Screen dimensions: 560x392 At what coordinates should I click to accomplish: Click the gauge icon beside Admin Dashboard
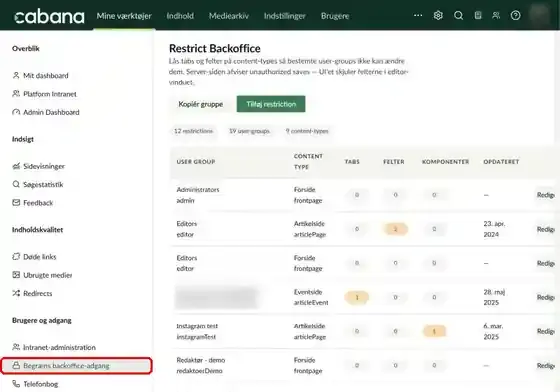click(x=16, y=112)
